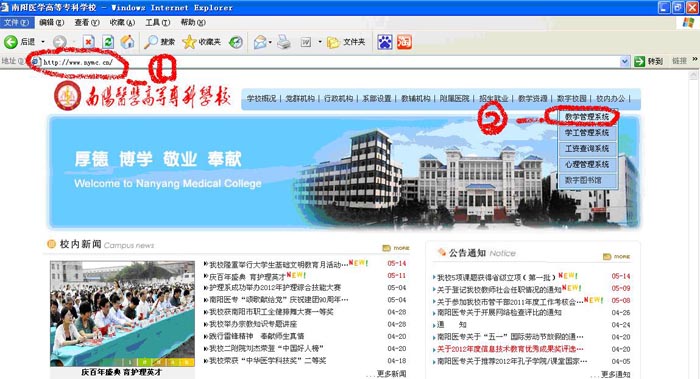Click the red Stop loading icon
The height and width of the screenshot is (379, 700).
(88, 42)
